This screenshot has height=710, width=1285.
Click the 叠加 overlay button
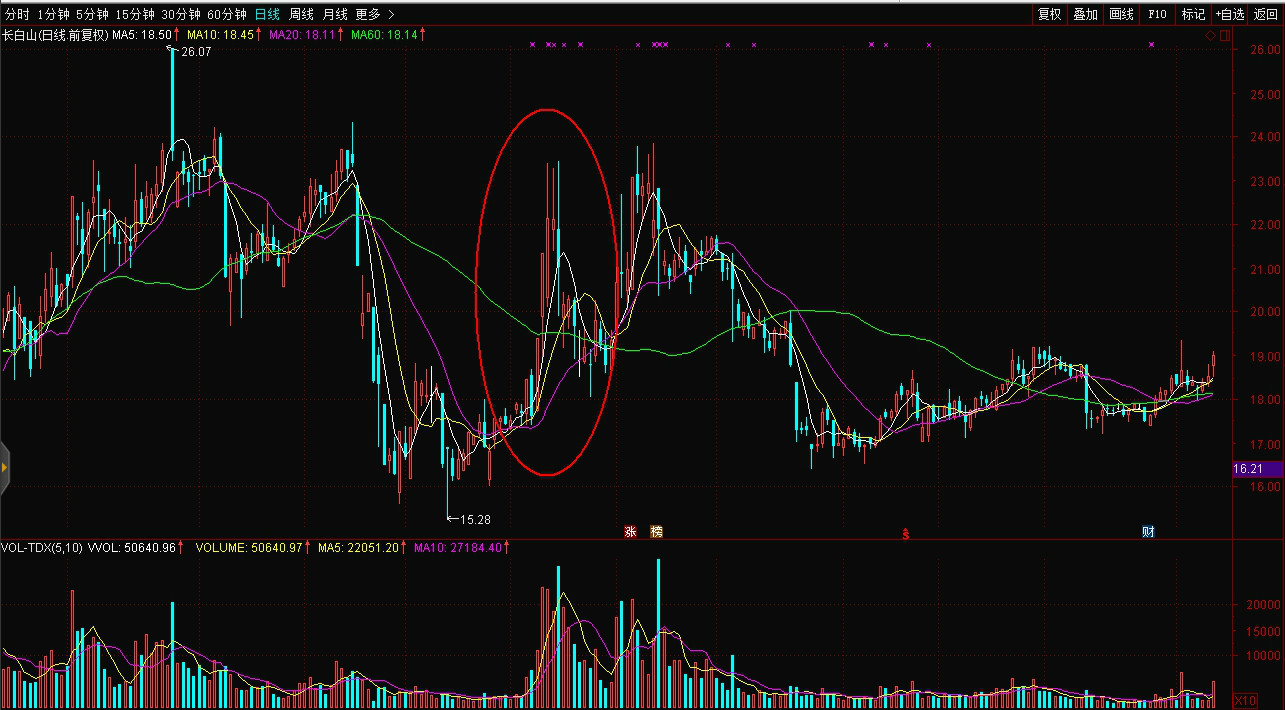click(1085, 14)
